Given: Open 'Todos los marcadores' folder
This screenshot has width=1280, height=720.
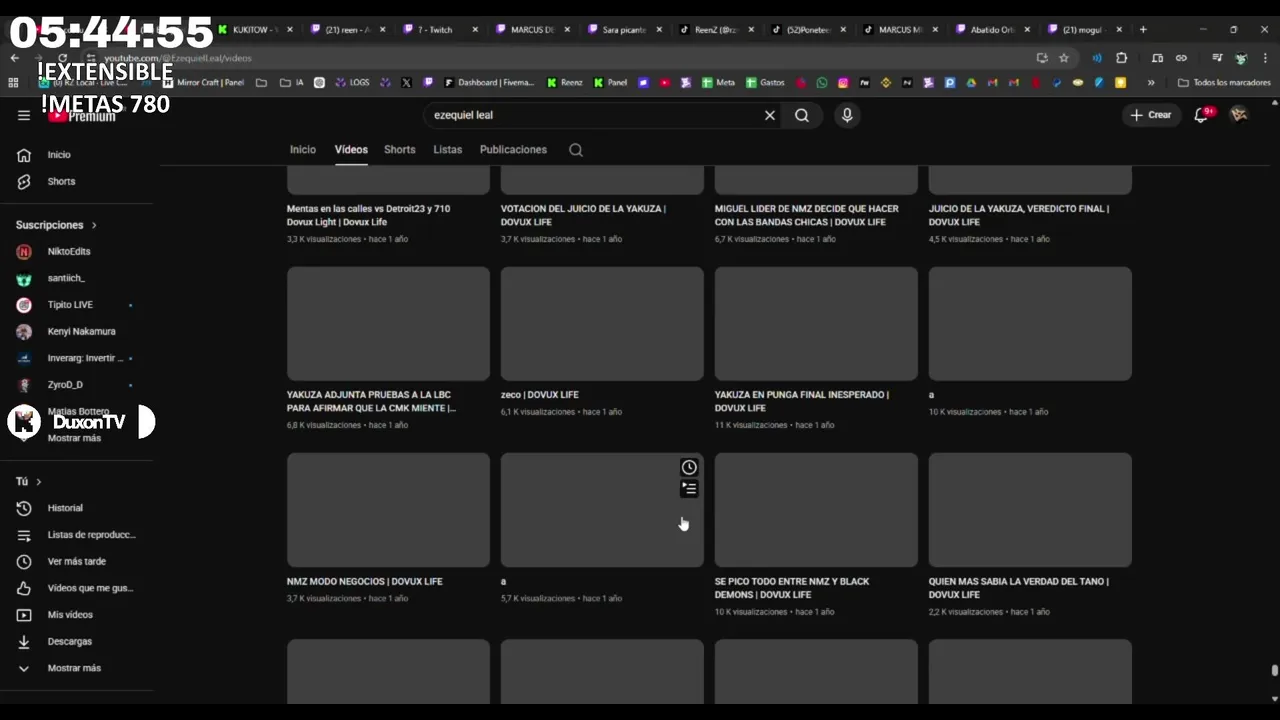Looking at the screenshot, I should tap(1224, 83).
